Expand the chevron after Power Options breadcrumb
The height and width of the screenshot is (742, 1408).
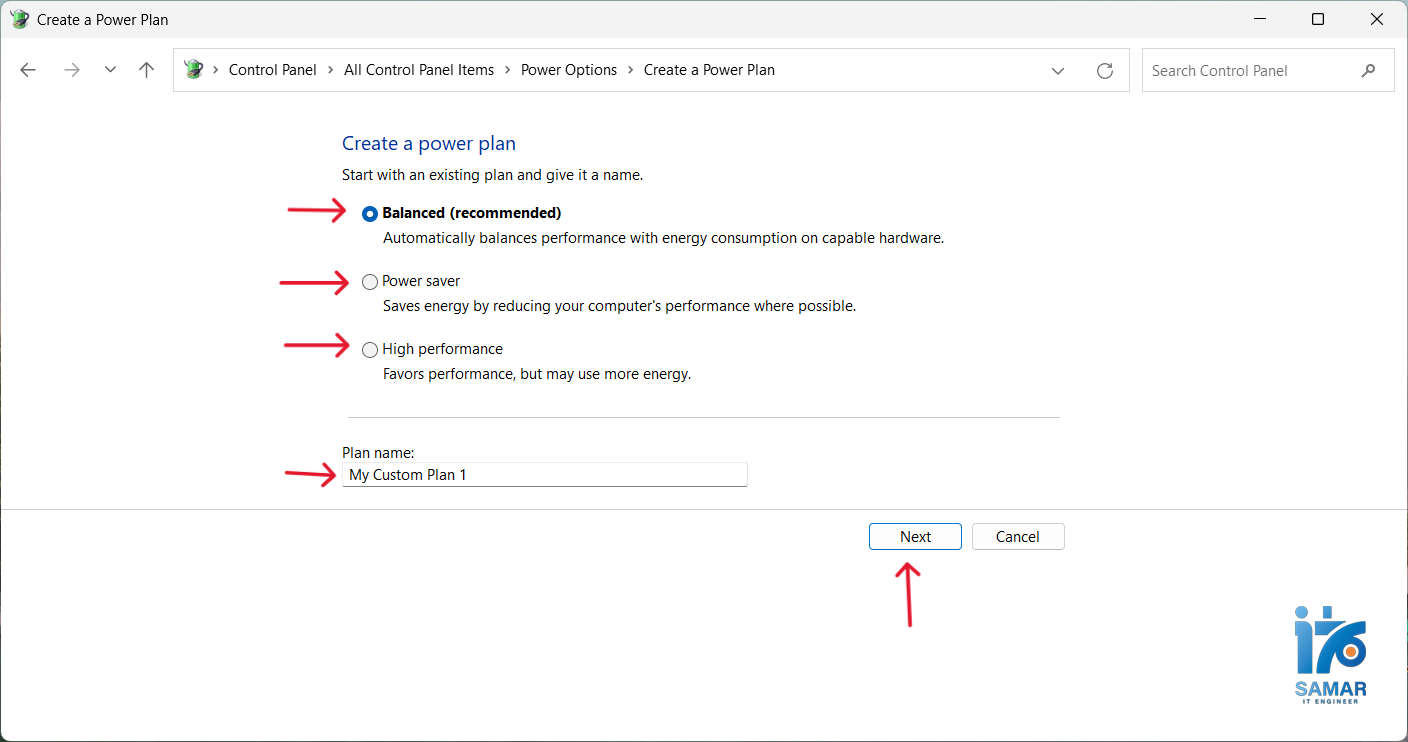coord(631,70)
